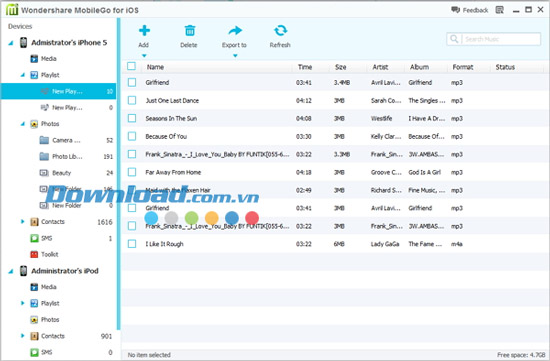Open Photos under Administrator's iPod

click(x=50, y=320)
